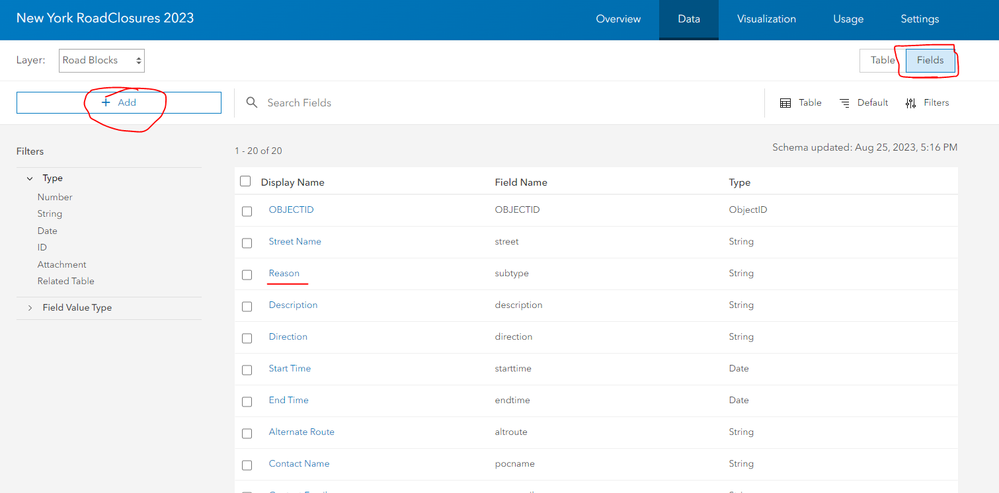Expand the Field Value Type group
Image resolution: width=999 pixels, height=493 pixels.
point(30,308)
